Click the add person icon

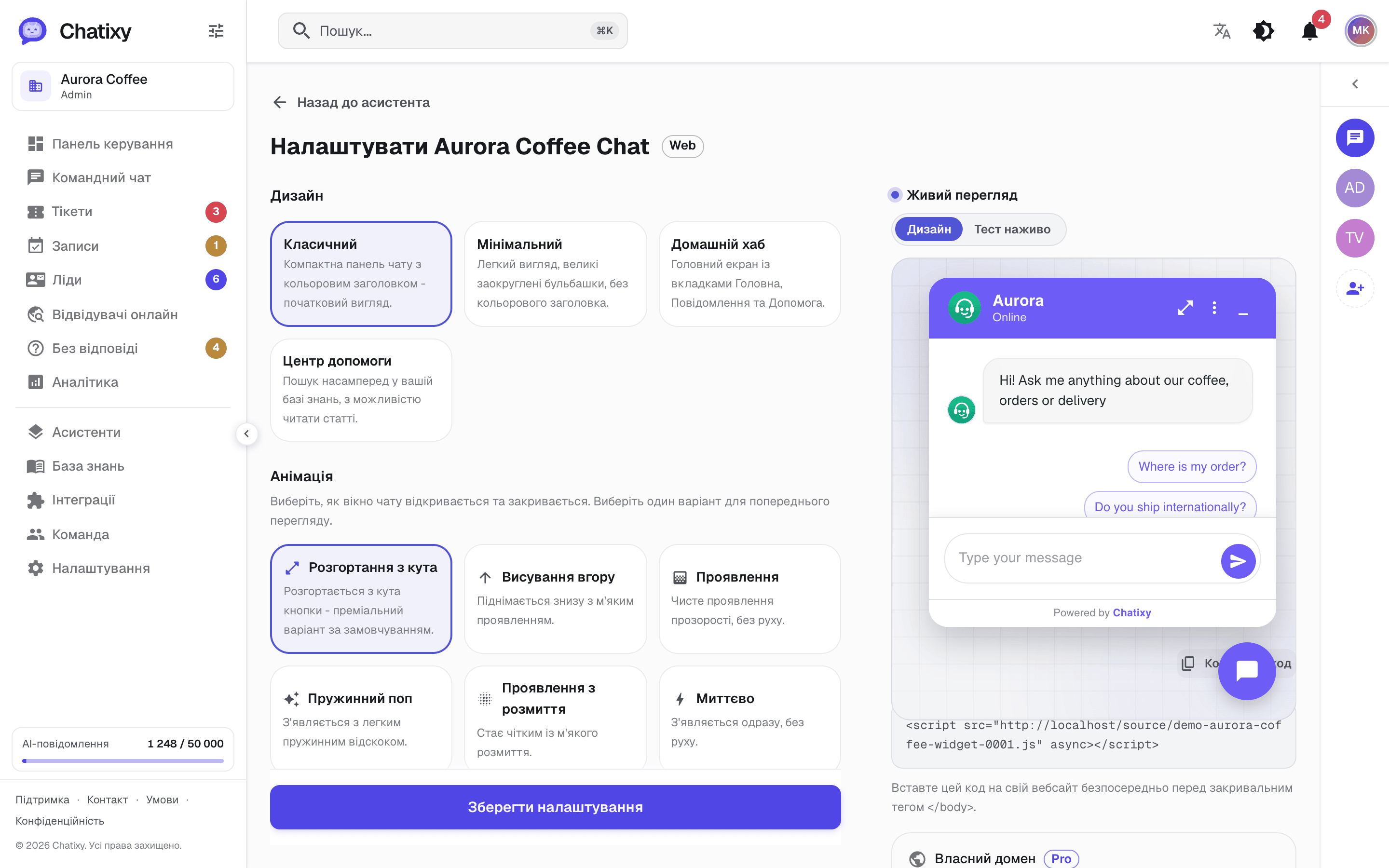pyautogui.click(x=1355, y=288)
